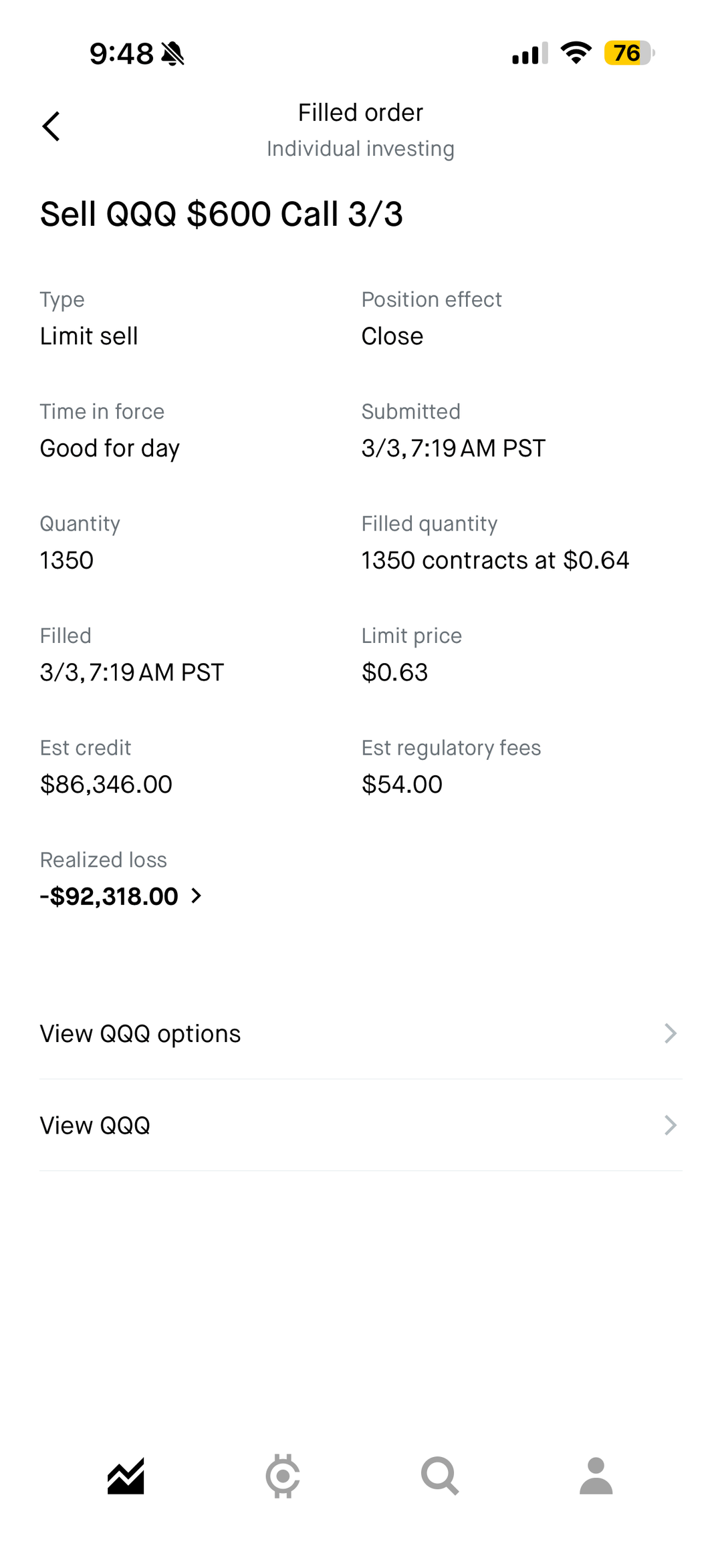Viewport: 722px width, 1568px height.
Task: Open the search magnifier tab
Action: (x=439, y=1476)
